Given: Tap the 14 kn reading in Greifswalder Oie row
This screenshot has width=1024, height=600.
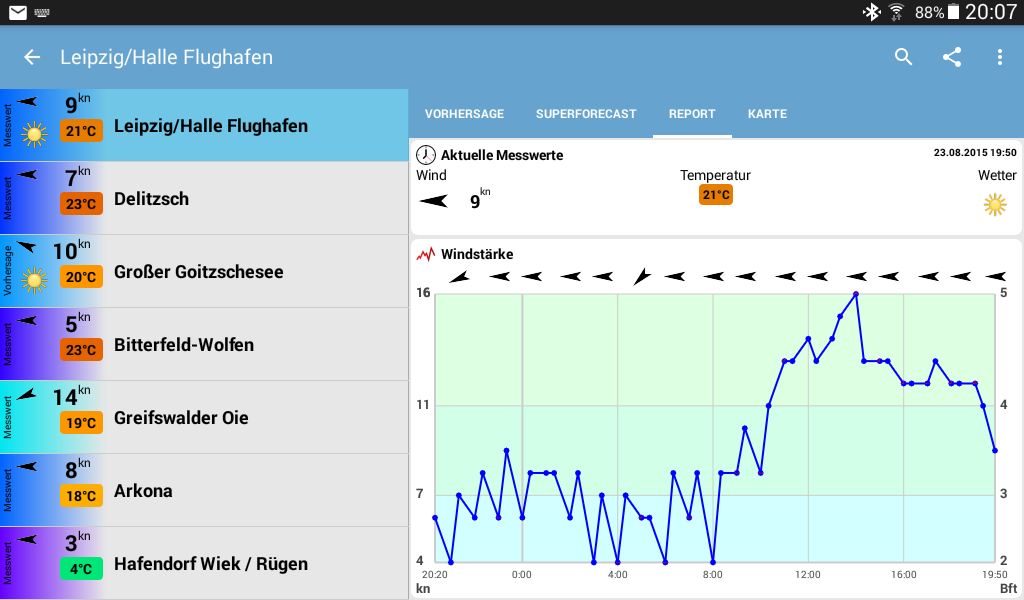Looking at the screenshot, I should click(x=72, y=396).
